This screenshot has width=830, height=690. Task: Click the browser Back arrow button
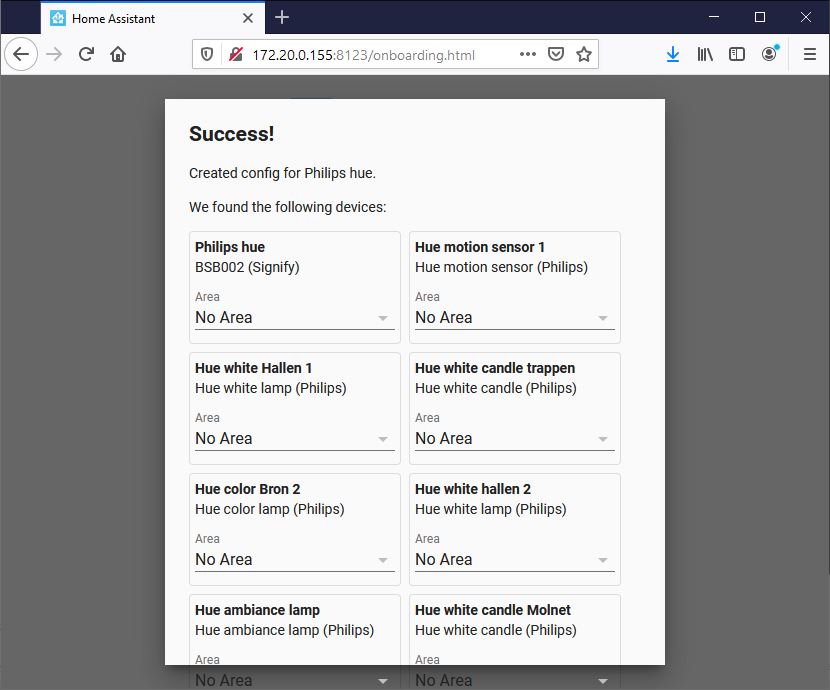coord(21,54)
